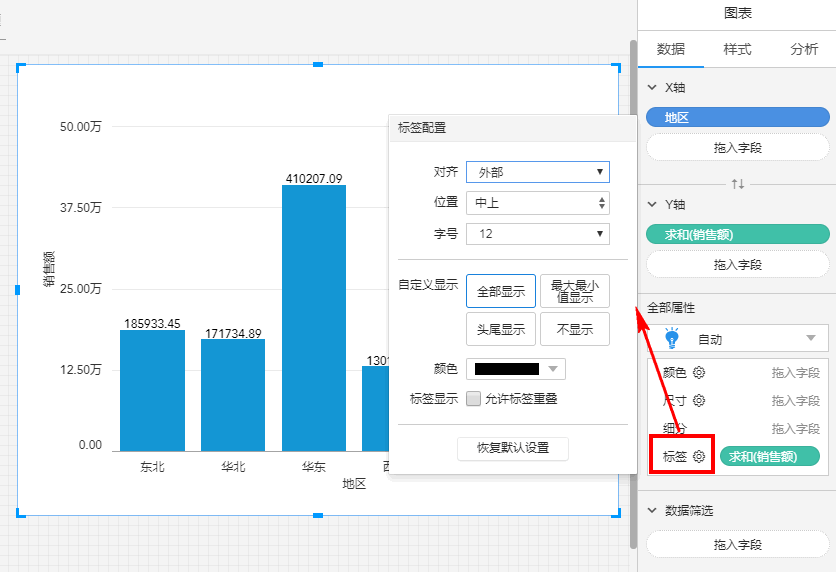Click the swap X/Y axes arrows icon
This screenshot has height=572, width=836.
[x=738, y=184]
